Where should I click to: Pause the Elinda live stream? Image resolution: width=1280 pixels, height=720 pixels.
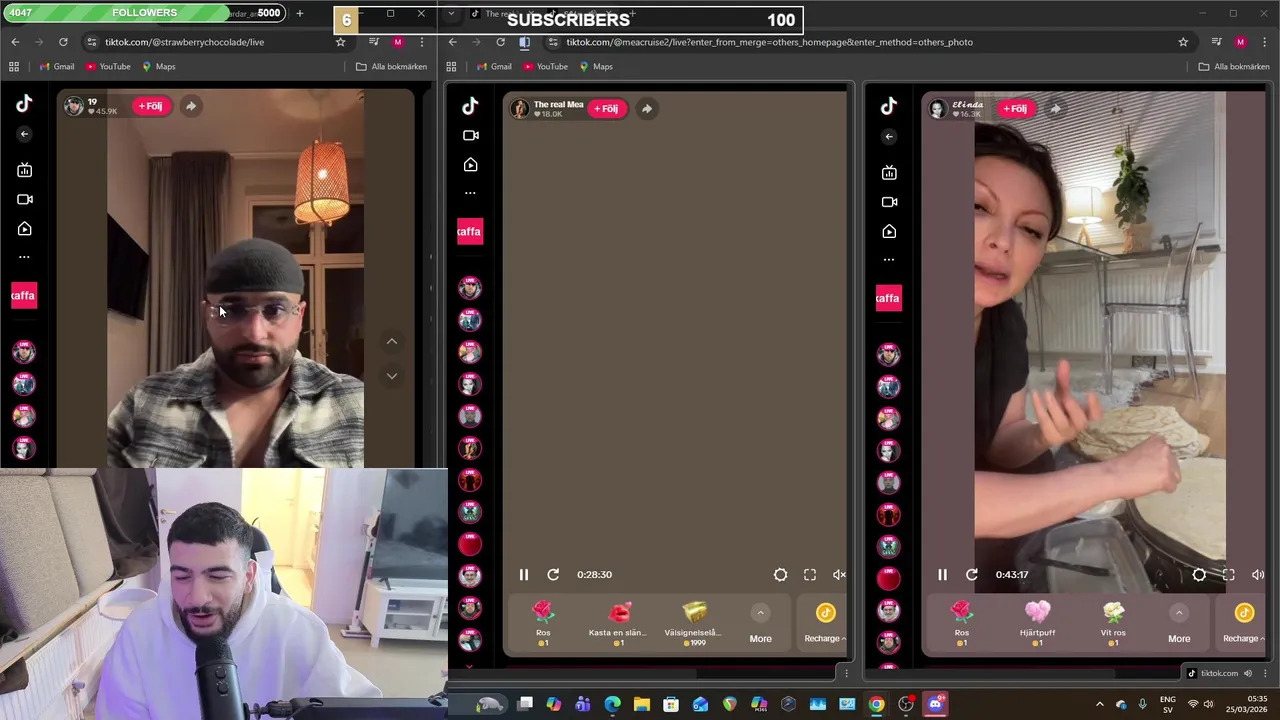(942, 574)
